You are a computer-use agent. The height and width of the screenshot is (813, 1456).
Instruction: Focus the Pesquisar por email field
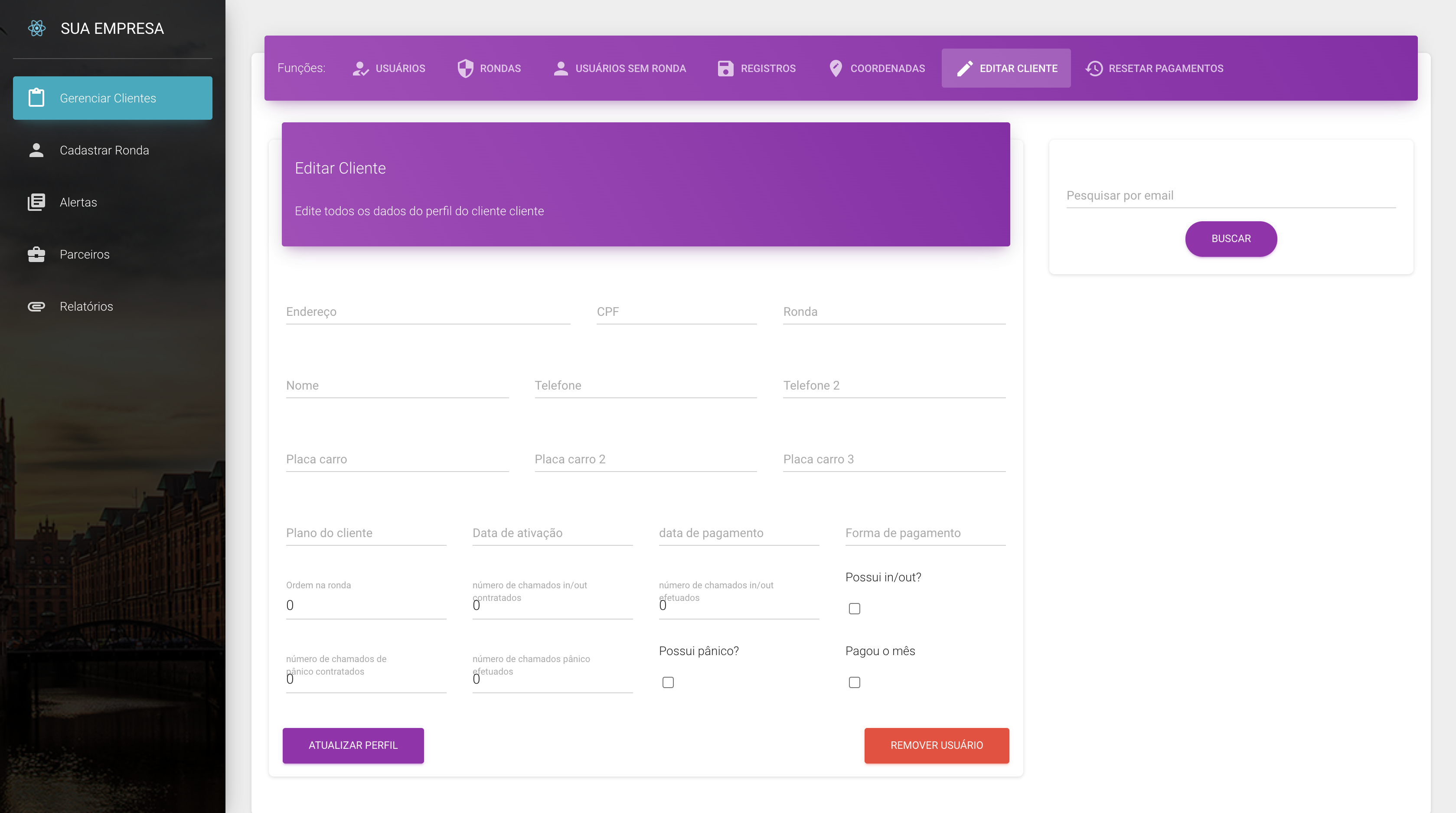click(x=1231, y=196)
